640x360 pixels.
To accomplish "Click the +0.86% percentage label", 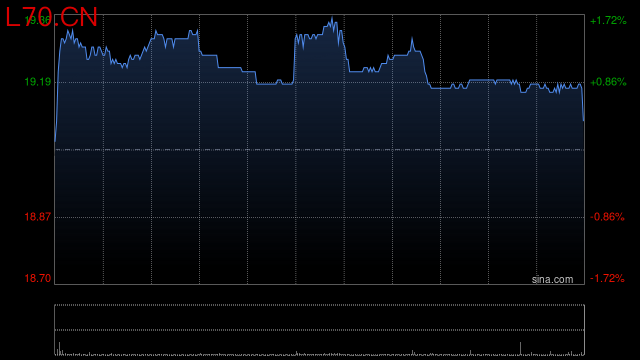I will (608, 82).
